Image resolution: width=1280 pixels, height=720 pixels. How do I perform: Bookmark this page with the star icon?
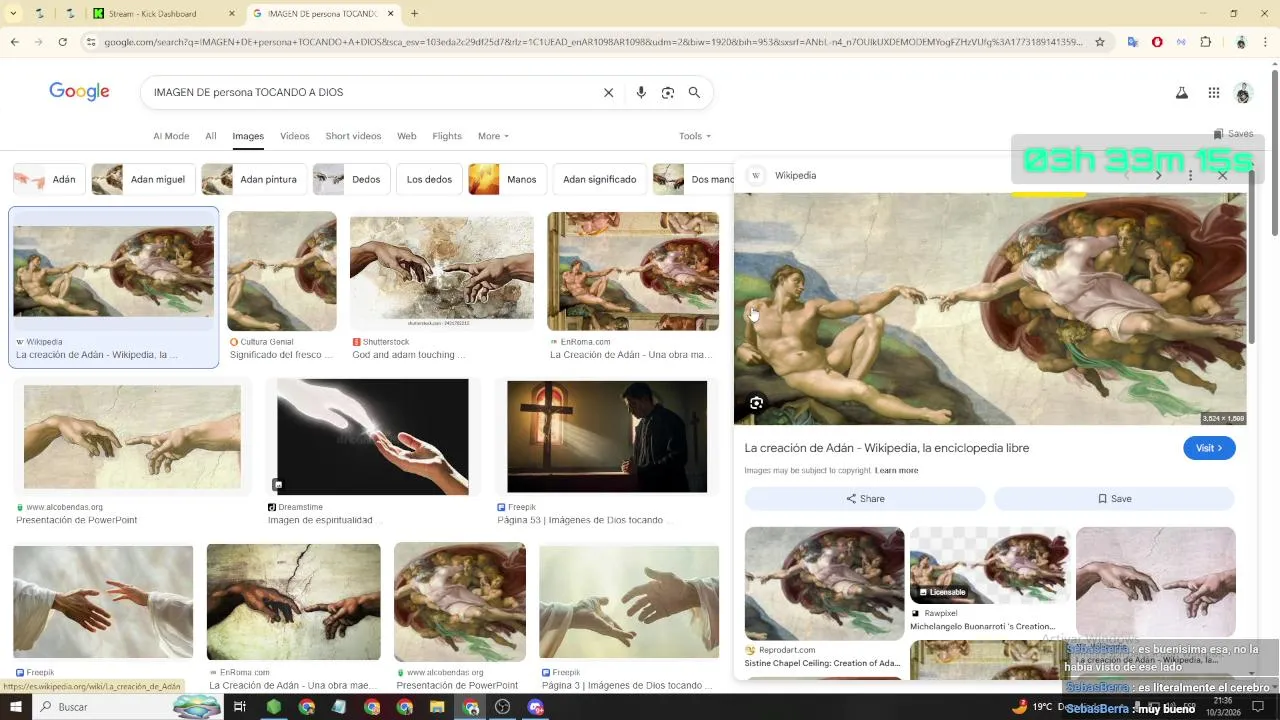tap(1100, 42)
